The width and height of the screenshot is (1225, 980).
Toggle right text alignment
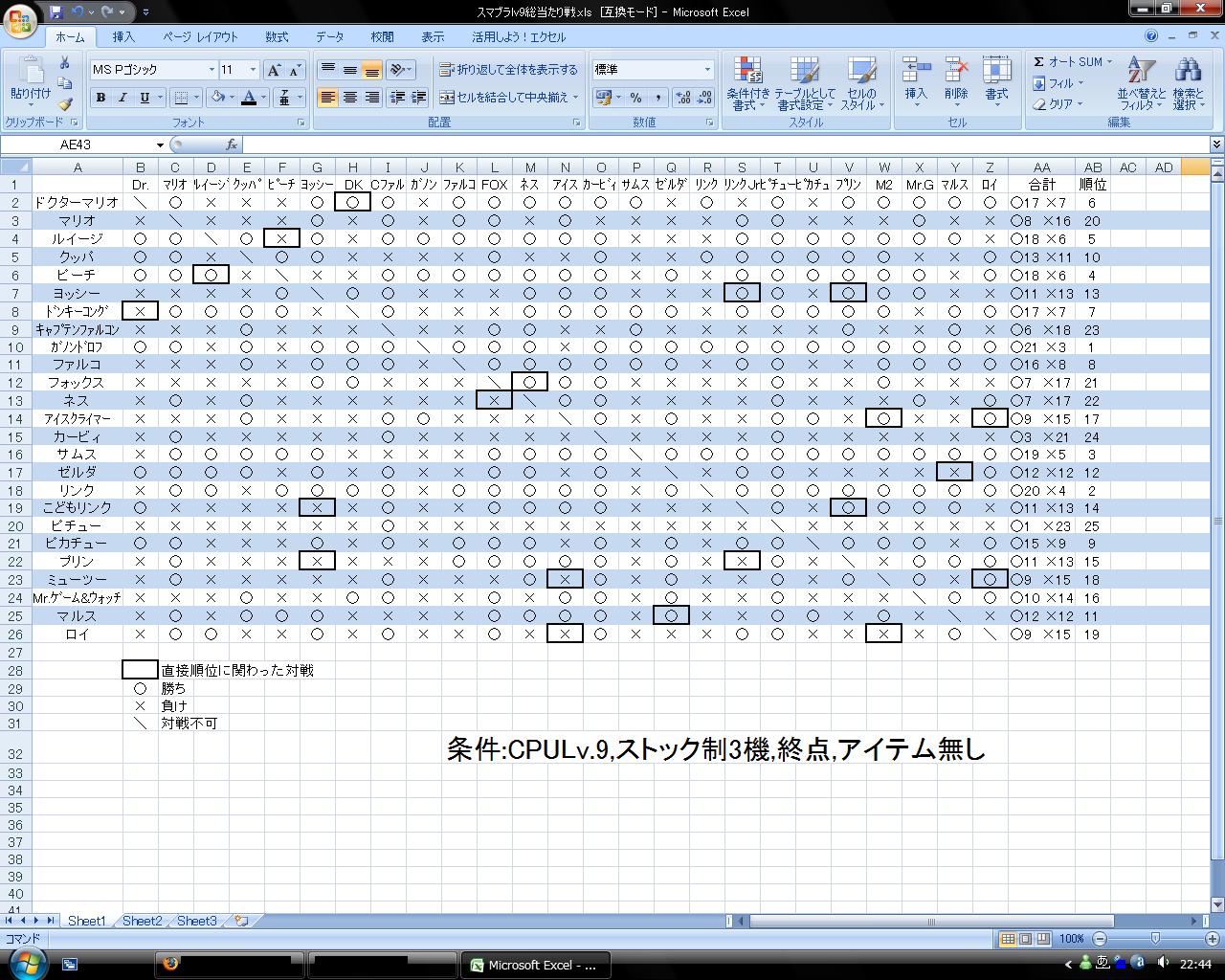[371, 98]
